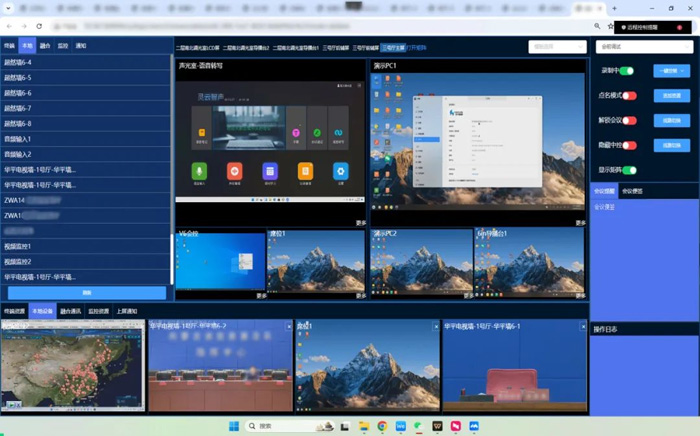Switch to the 融合通讯 bottom tab
700x436 pixels.
[70, 311]
